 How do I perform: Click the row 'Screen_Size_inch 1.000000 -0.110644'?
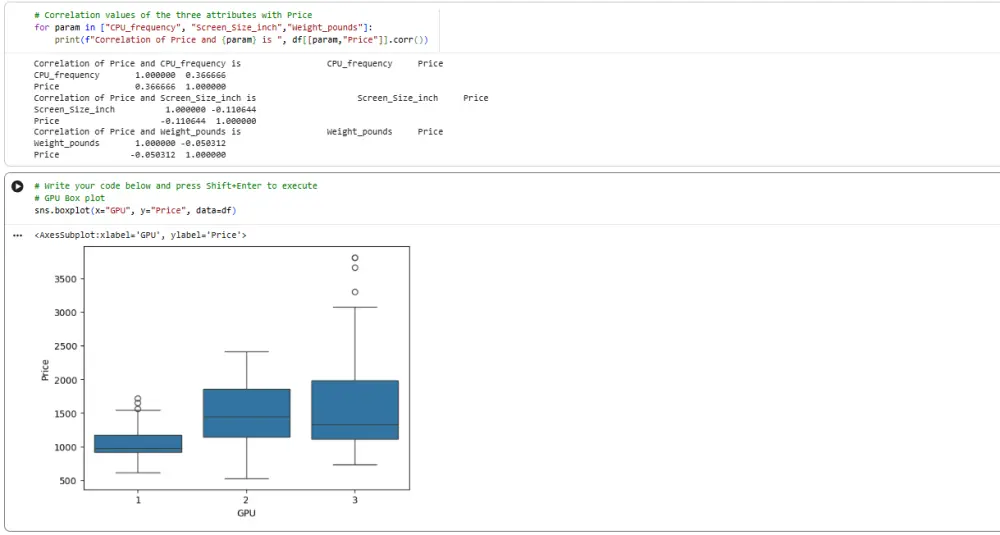145,109
